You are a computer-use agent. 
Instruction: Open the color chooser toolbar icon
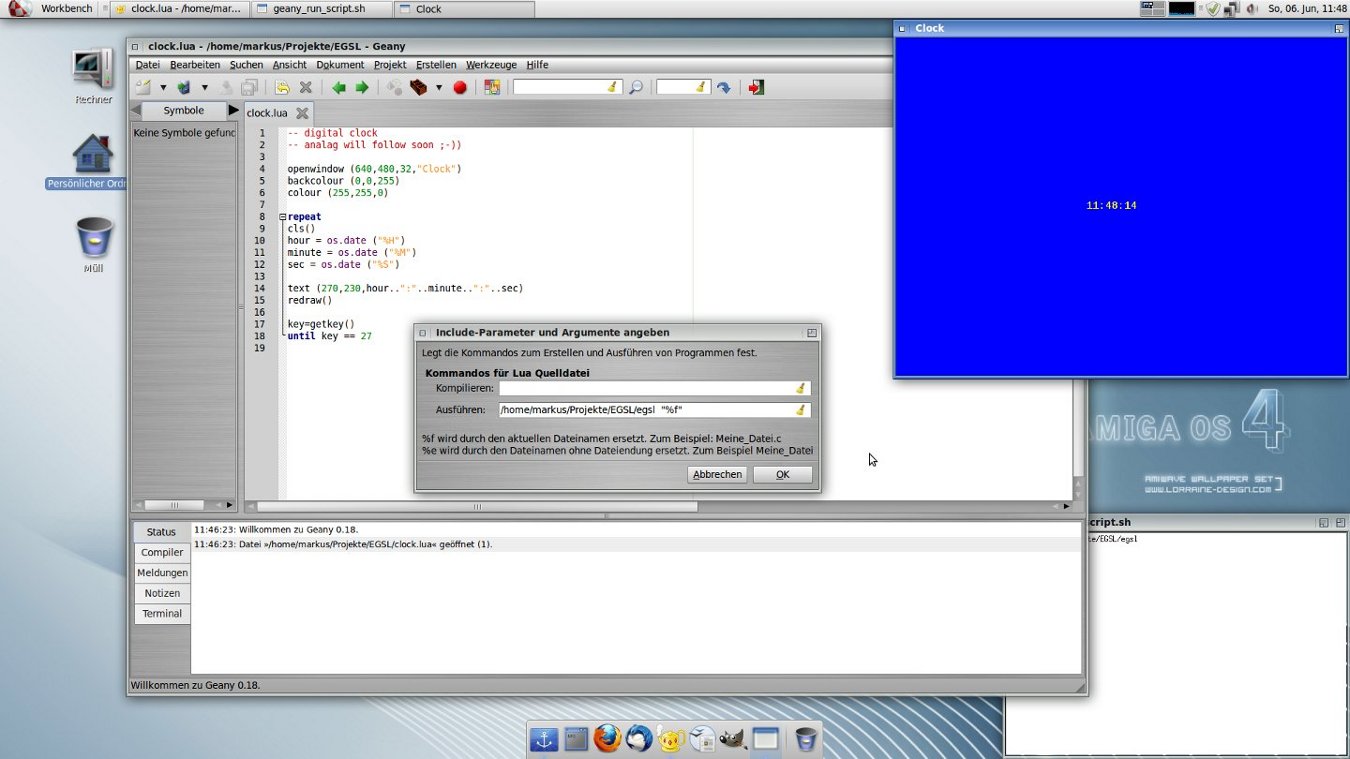pyautogui.click(x=492, y=88)
